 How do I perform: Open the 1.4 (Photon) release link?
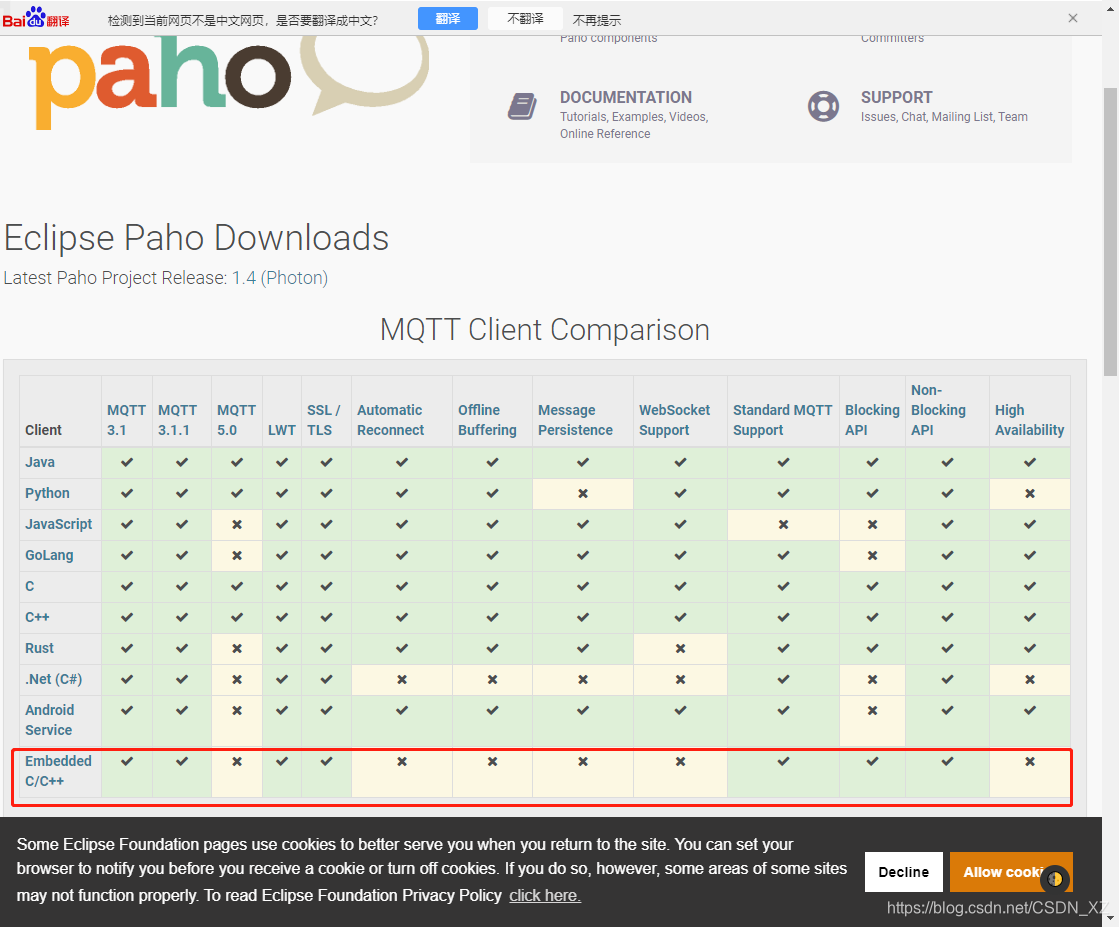(x=280, y=278)
